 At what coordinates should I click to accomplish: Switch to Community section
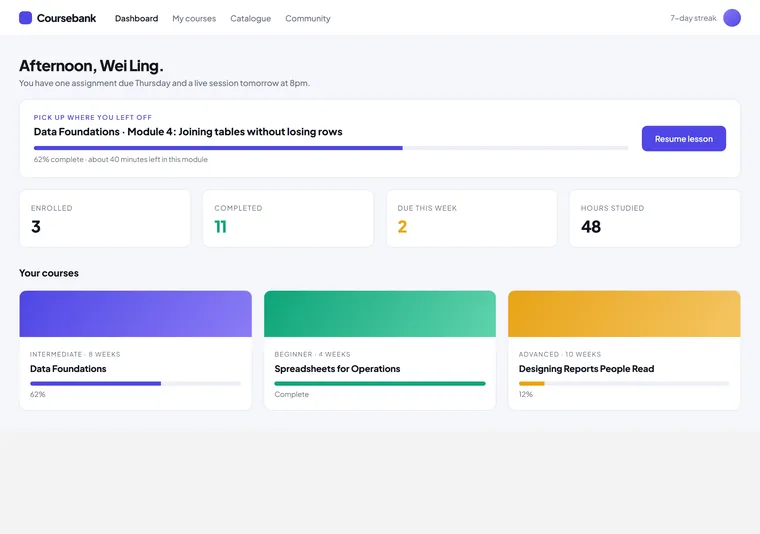(308, 18)
